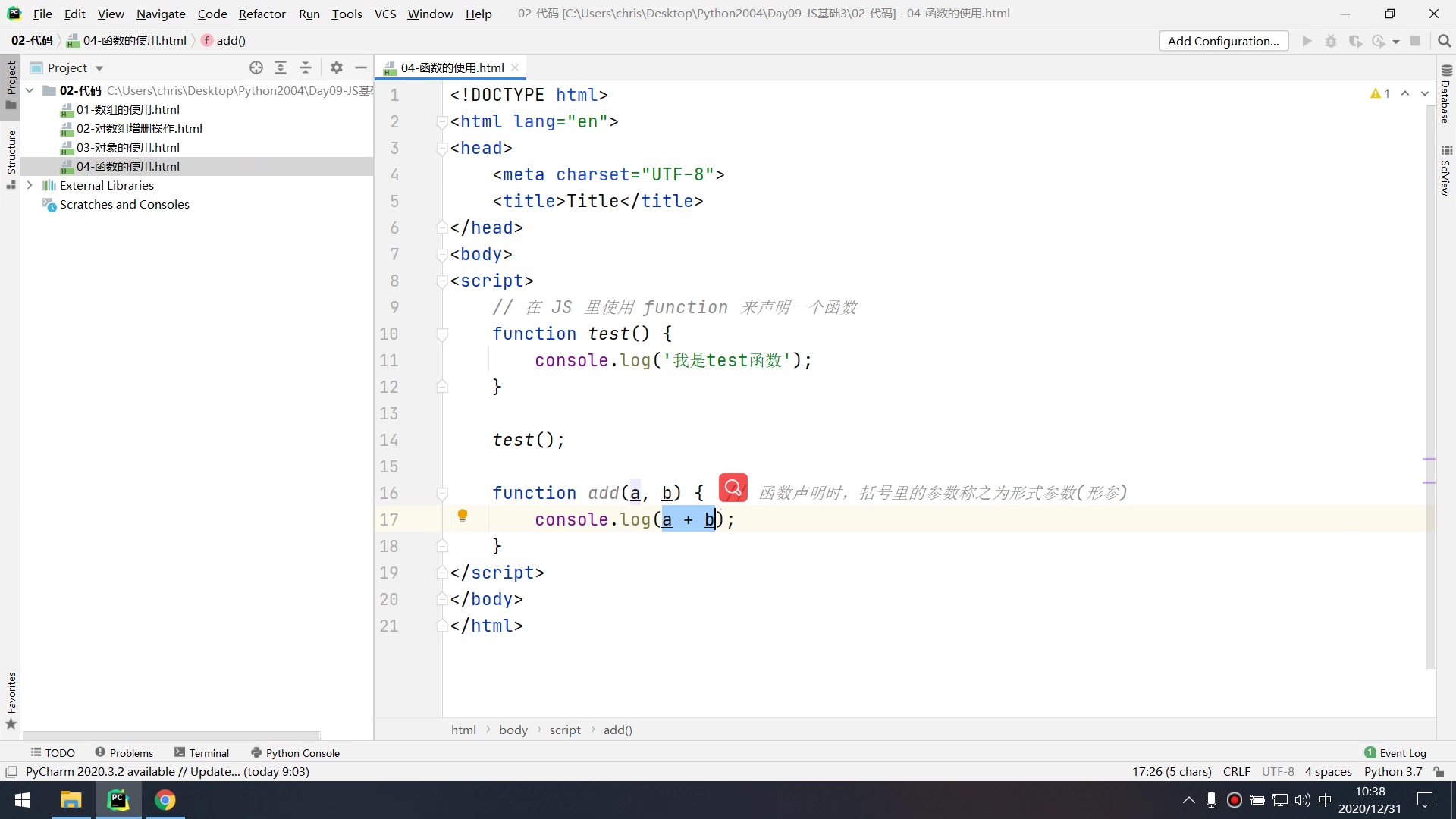Toggle the read-only lock icon in status bar
1456x819 pixels.
pos(1439,771)
